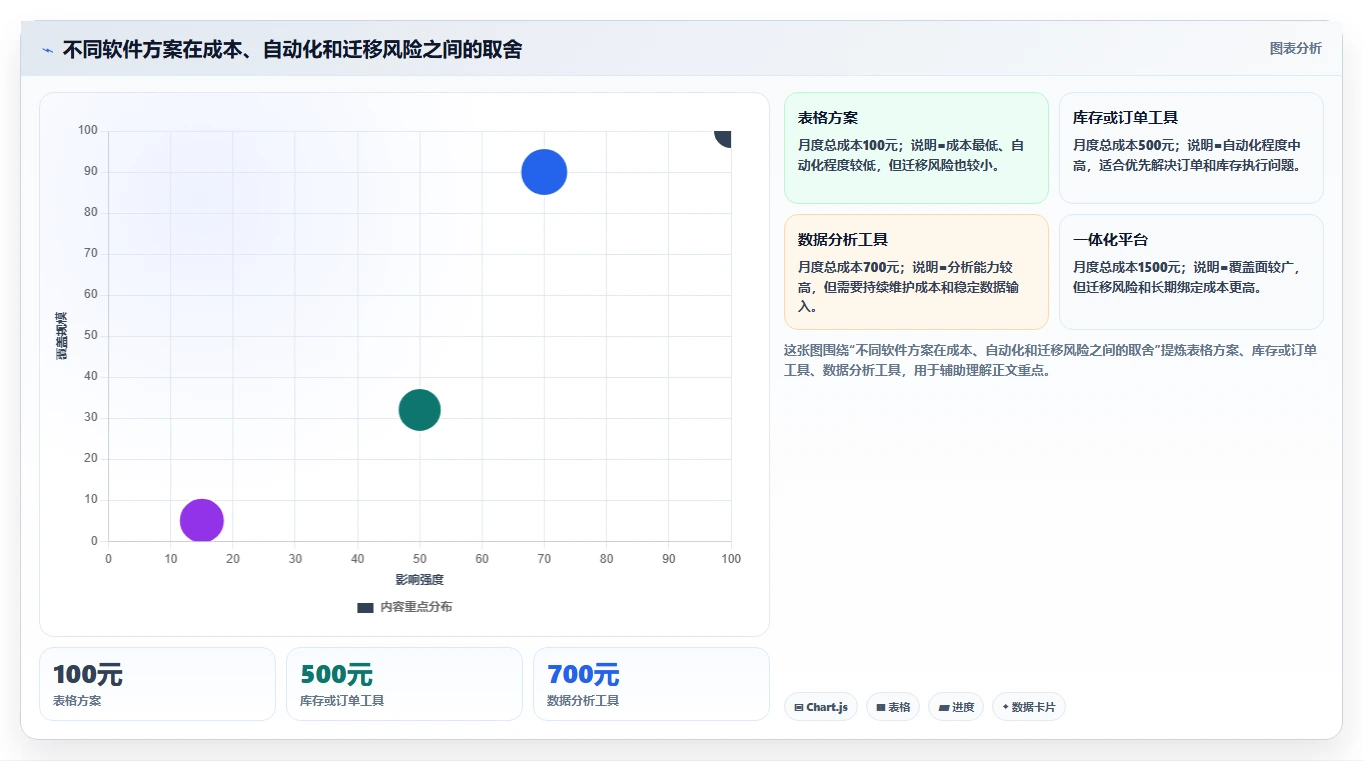The width and height of the screenshot is (1363, 761).
Task: Click the purple bubble on the chart
Action: click(x=201, y=520)
